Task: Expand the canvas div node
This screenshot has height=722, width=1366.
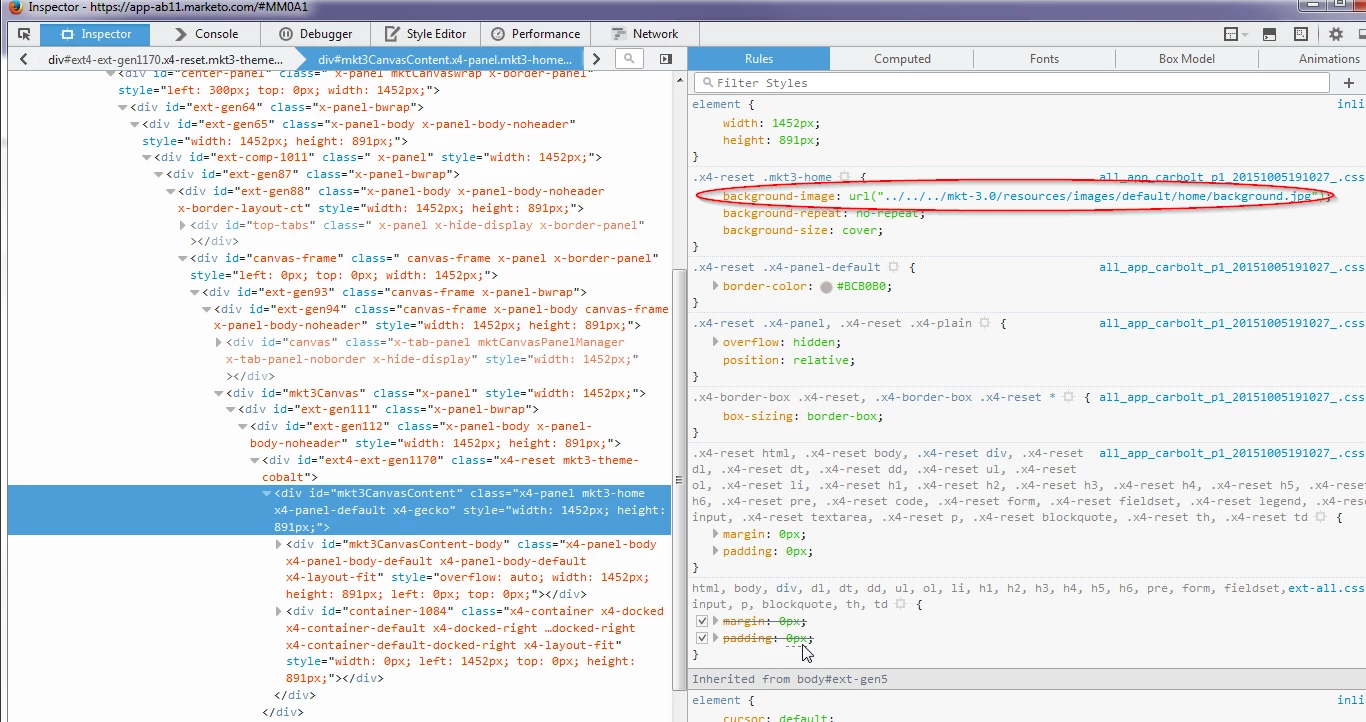Action: (218, 342)
